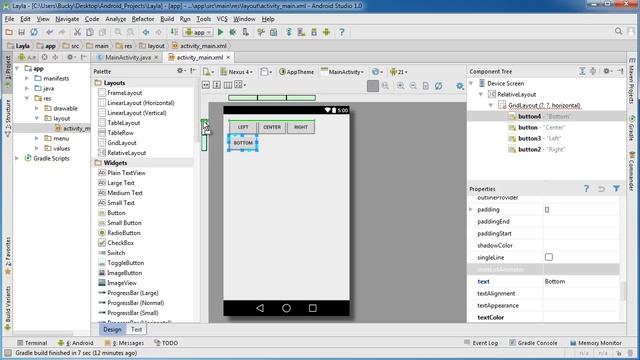Click the Back navigation arrow icon
The width and height of the screenshot is (640, 360).
tap(146, 32)
